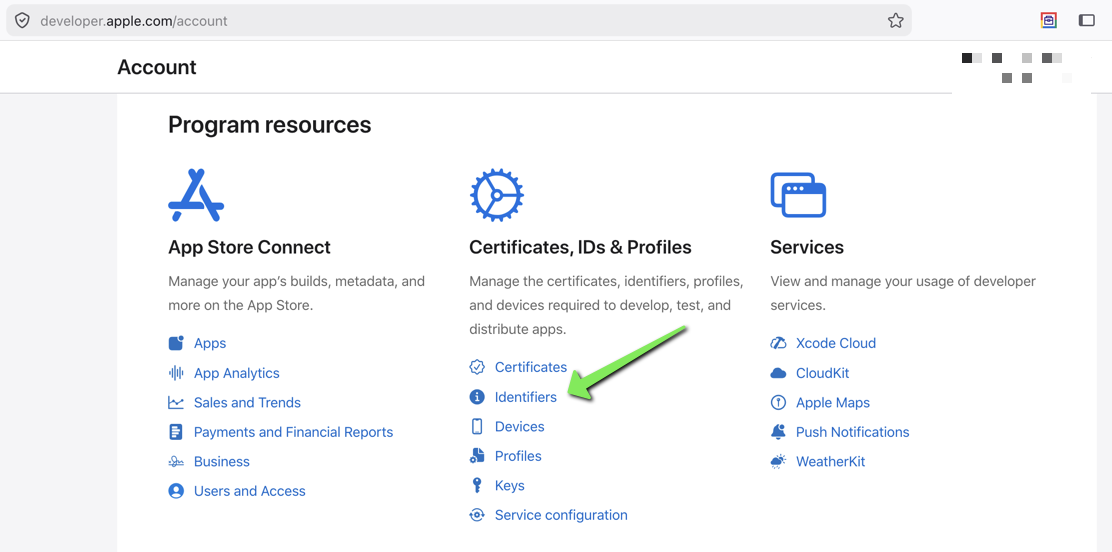Click the Push Notifications bell icon
1112x552 pixels.
click(x=779, y=432)
